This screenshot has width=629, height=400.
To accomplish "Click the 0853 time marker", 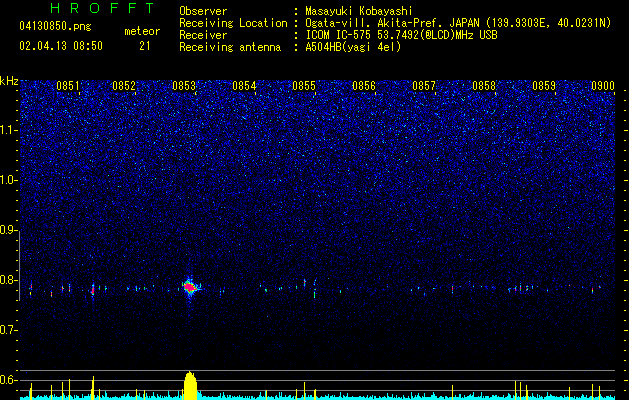I will click(x=184, y=86).
